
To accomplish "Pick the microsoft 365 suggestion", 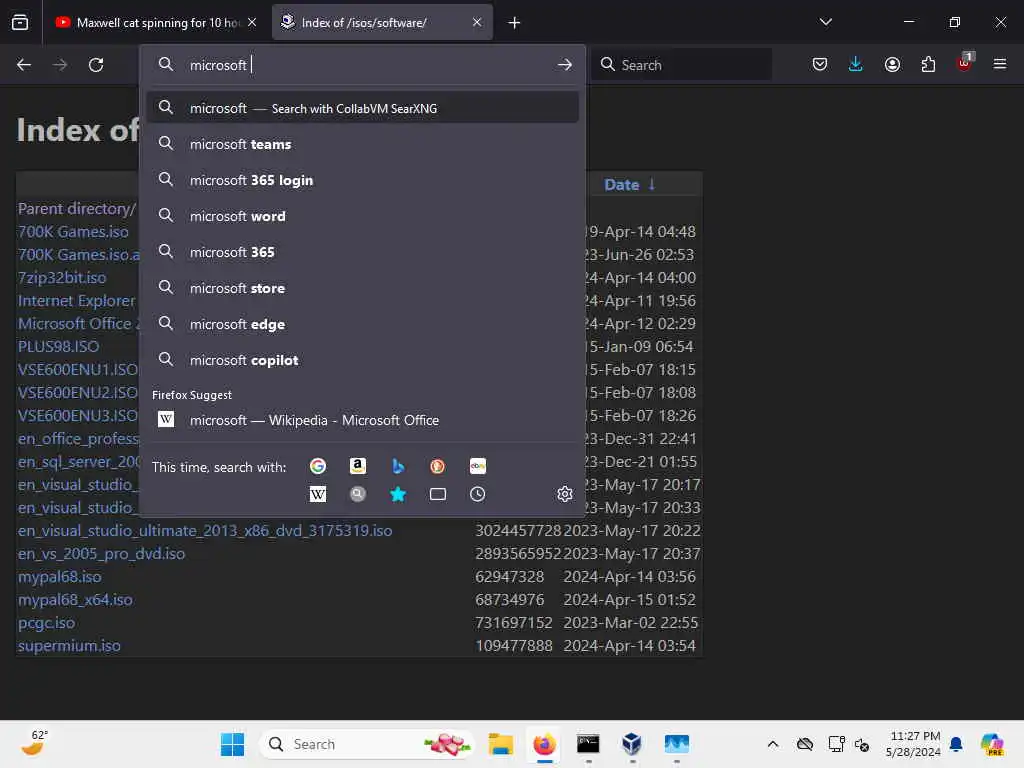I will point(363,252).
